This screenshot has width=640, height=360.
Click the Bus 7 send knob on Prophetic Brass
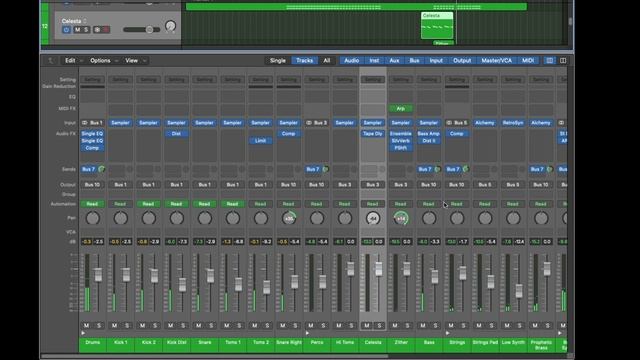[x=550, y=169]
